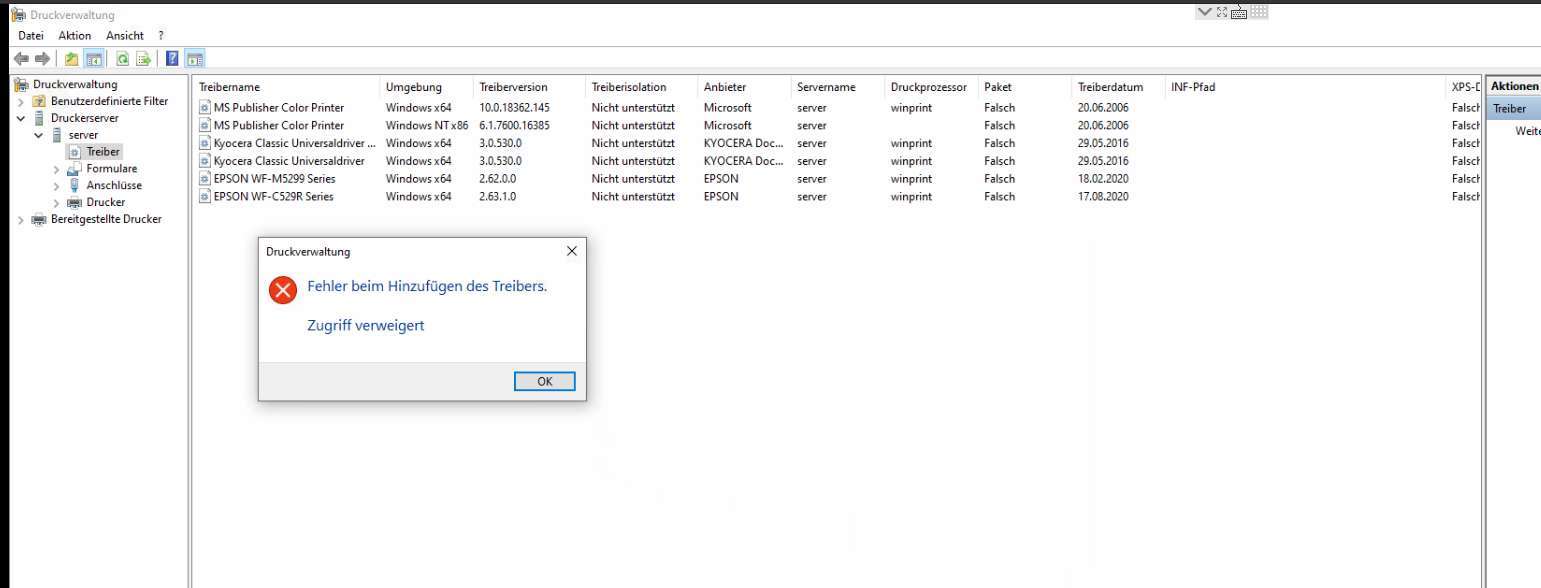
Task: Click OK in the error dialog
Action: click(x=545, y=381)
